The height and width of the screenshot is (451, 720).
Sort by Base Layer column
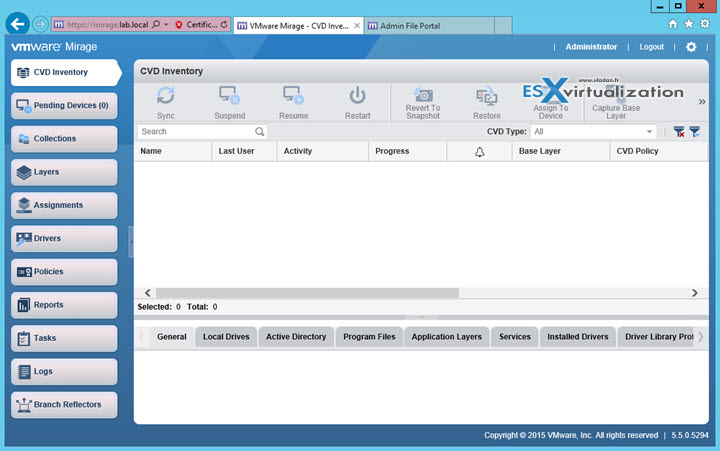pos(561,151)
